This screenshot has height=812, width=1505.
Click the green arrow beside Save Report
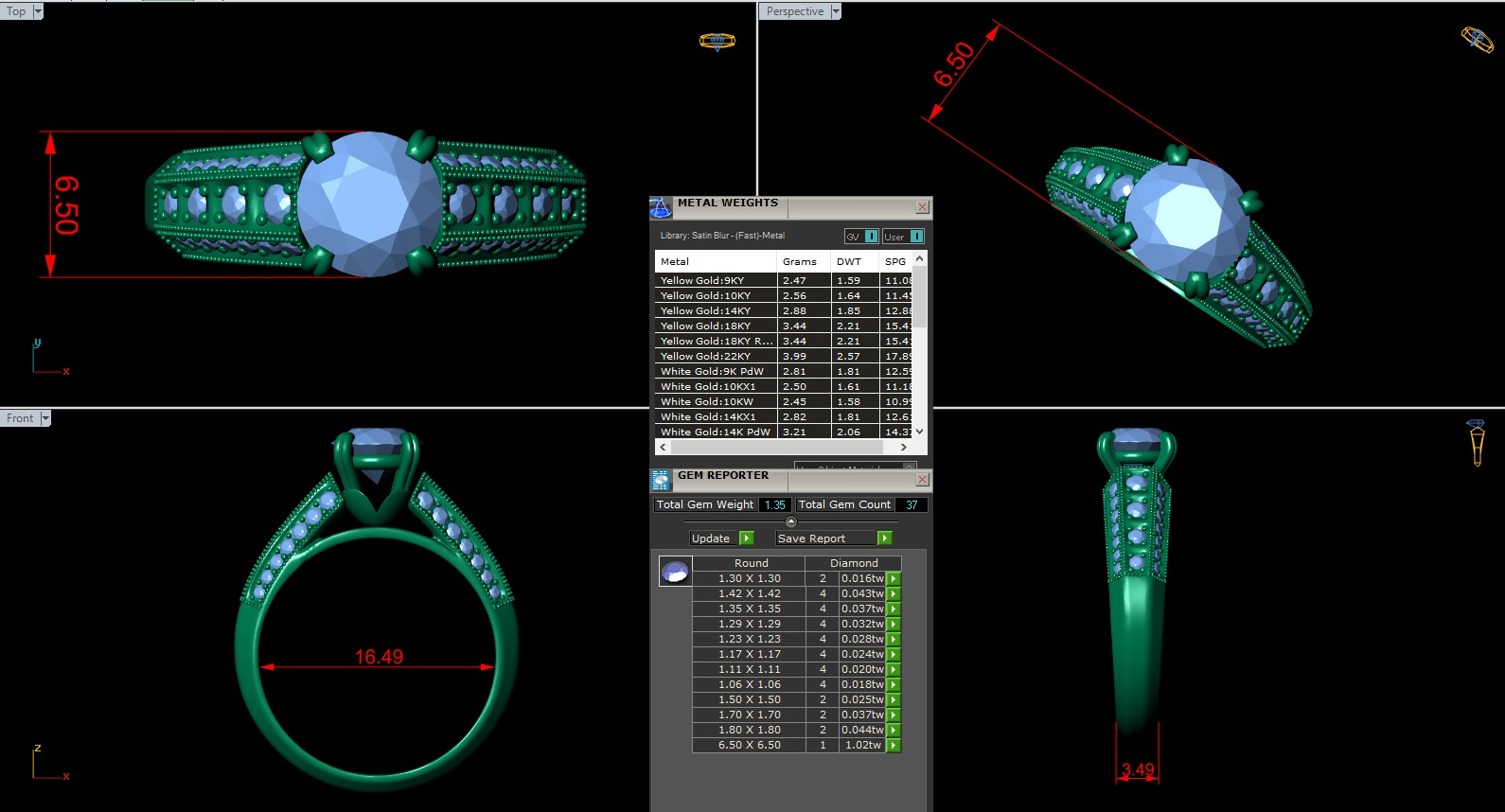(x=884, y=538)
